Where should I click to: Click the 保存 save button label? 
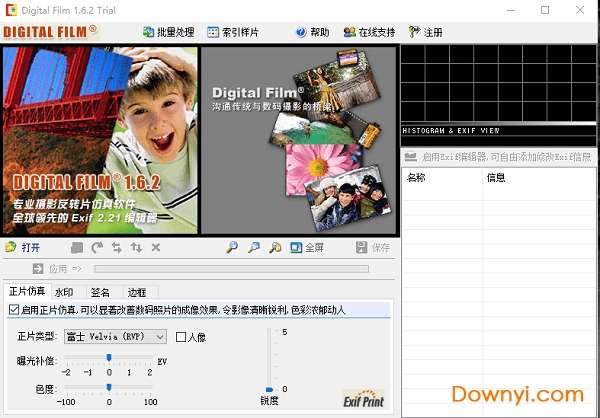point(380,248)
